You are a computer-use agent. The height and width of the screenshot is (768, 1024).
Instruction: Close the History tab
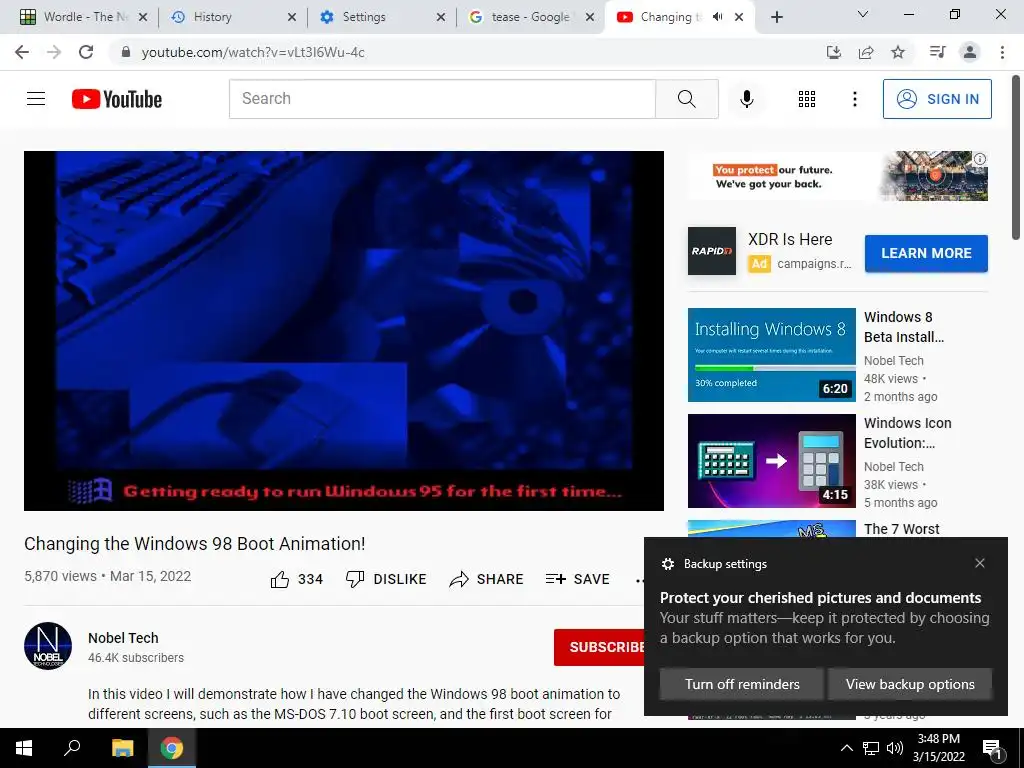click(x=292, y=17)
